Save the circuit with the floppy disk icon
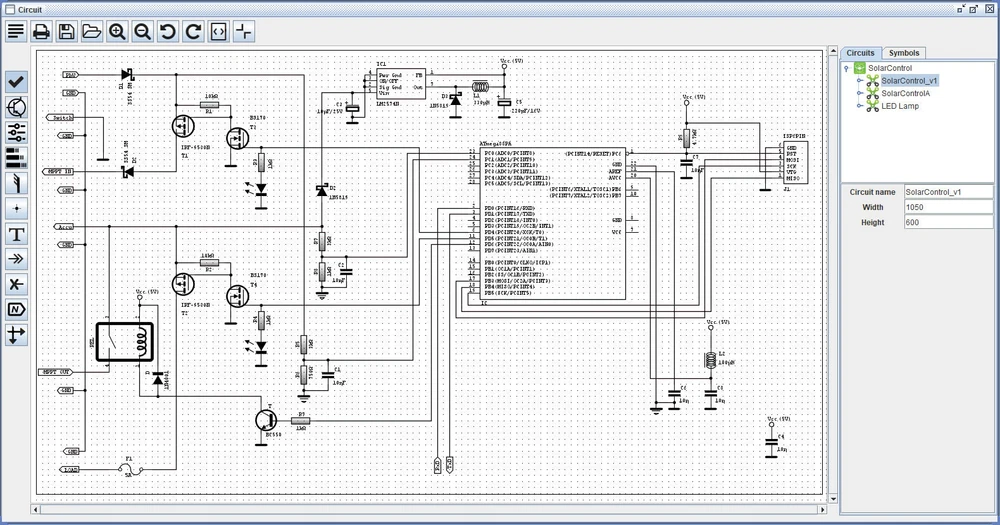This screenshot has height=525, width=1000. (x=66, y=31)
